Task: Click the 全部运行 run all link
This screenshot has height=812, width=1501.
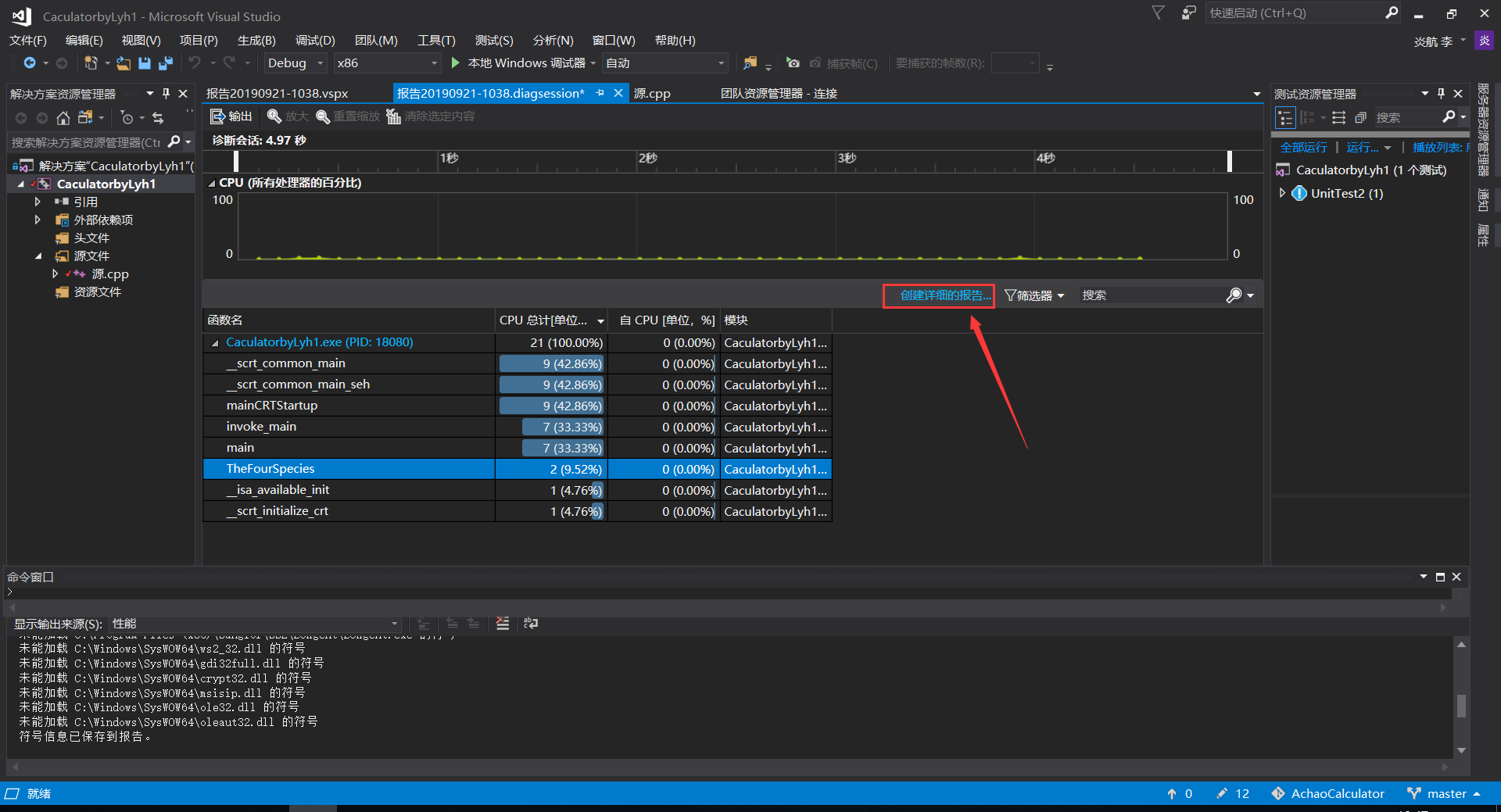Action: [x=1303, y=147]
